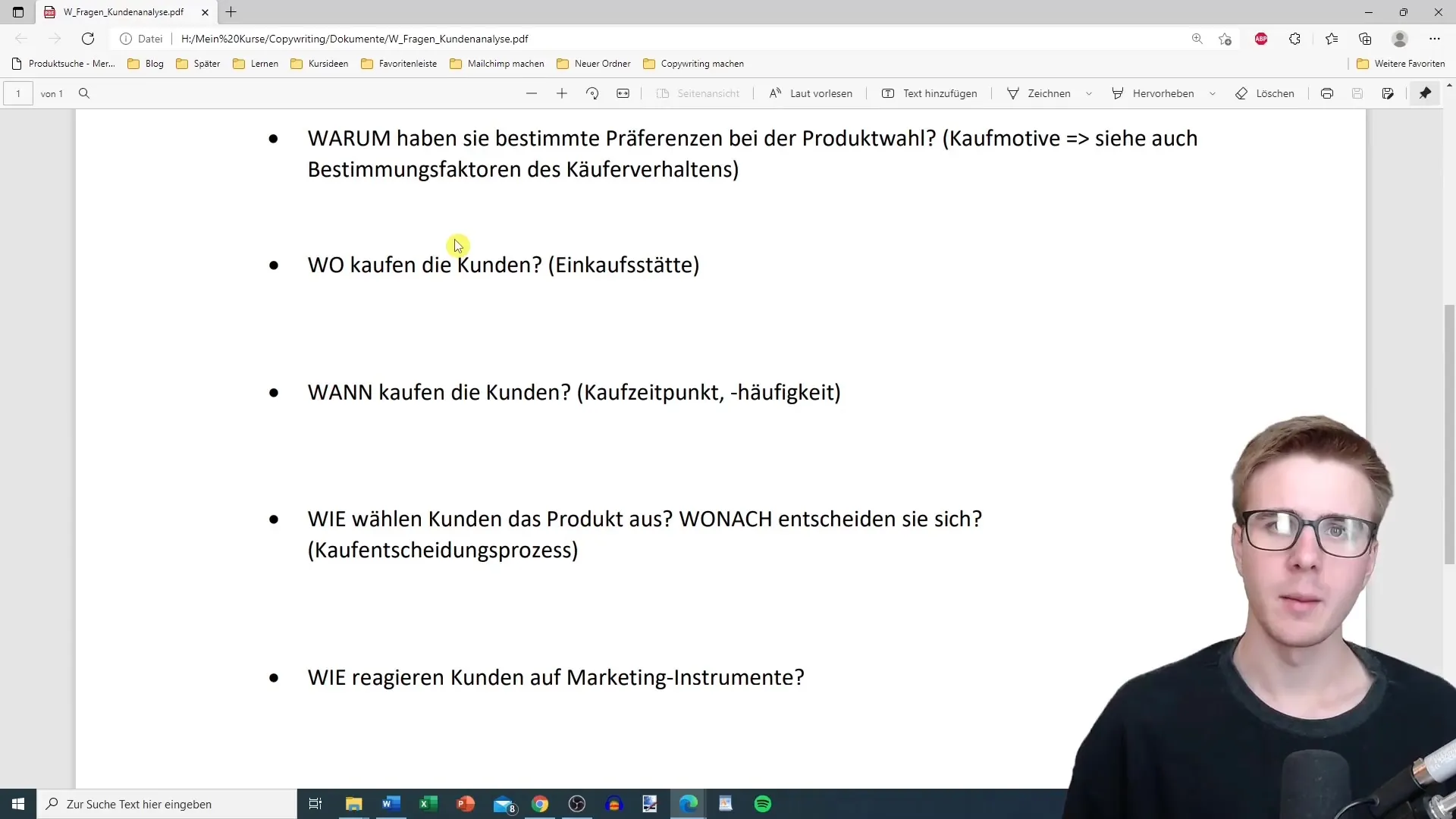Image resolution: width=1456 pixels, height=819 pixels.
Task: Click the browser forward arrow
Action: point(55,39)
